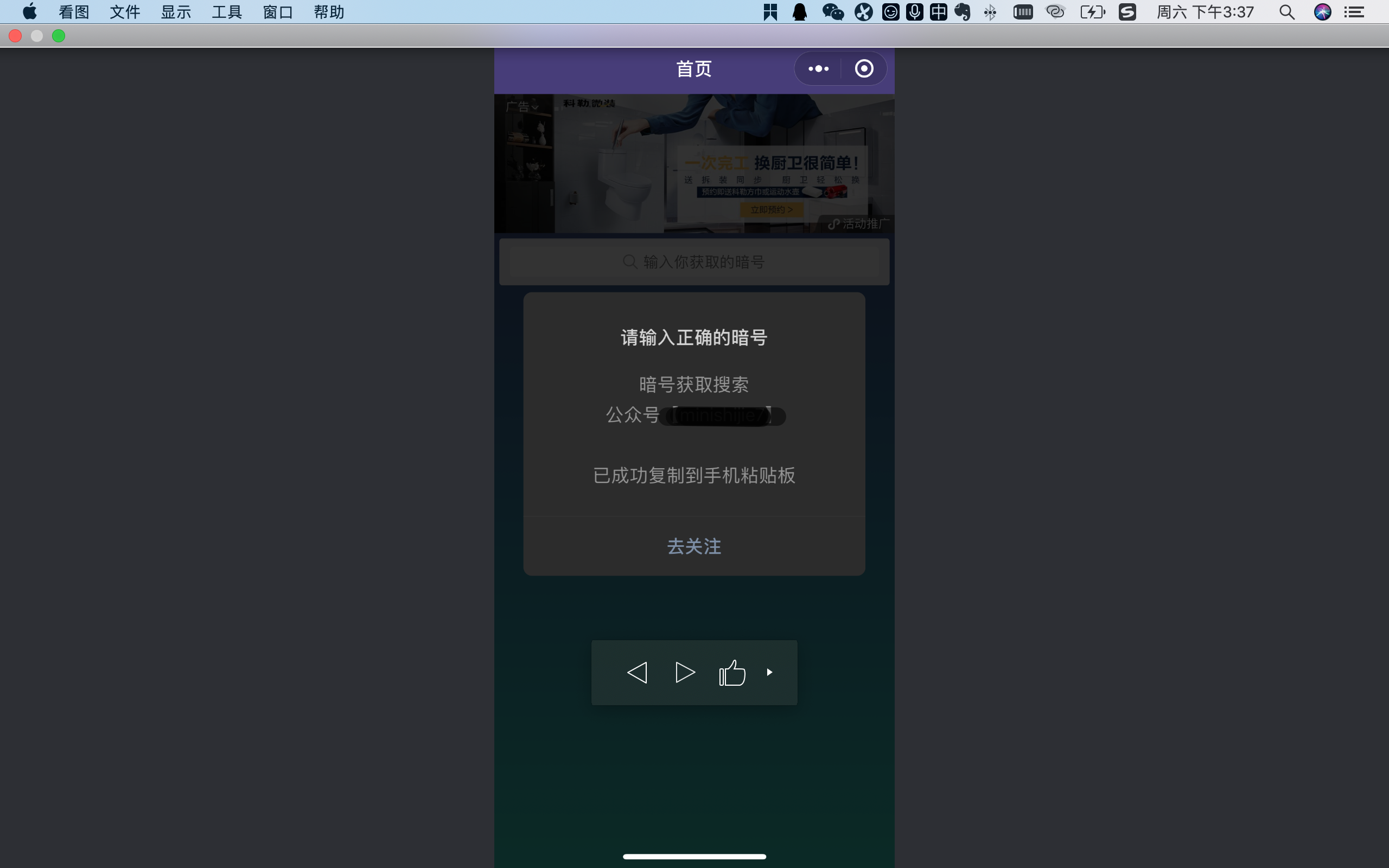Click the previous image triangle arrow
The width and height of the screenshot is (1389, 868).
click(637, 672)
